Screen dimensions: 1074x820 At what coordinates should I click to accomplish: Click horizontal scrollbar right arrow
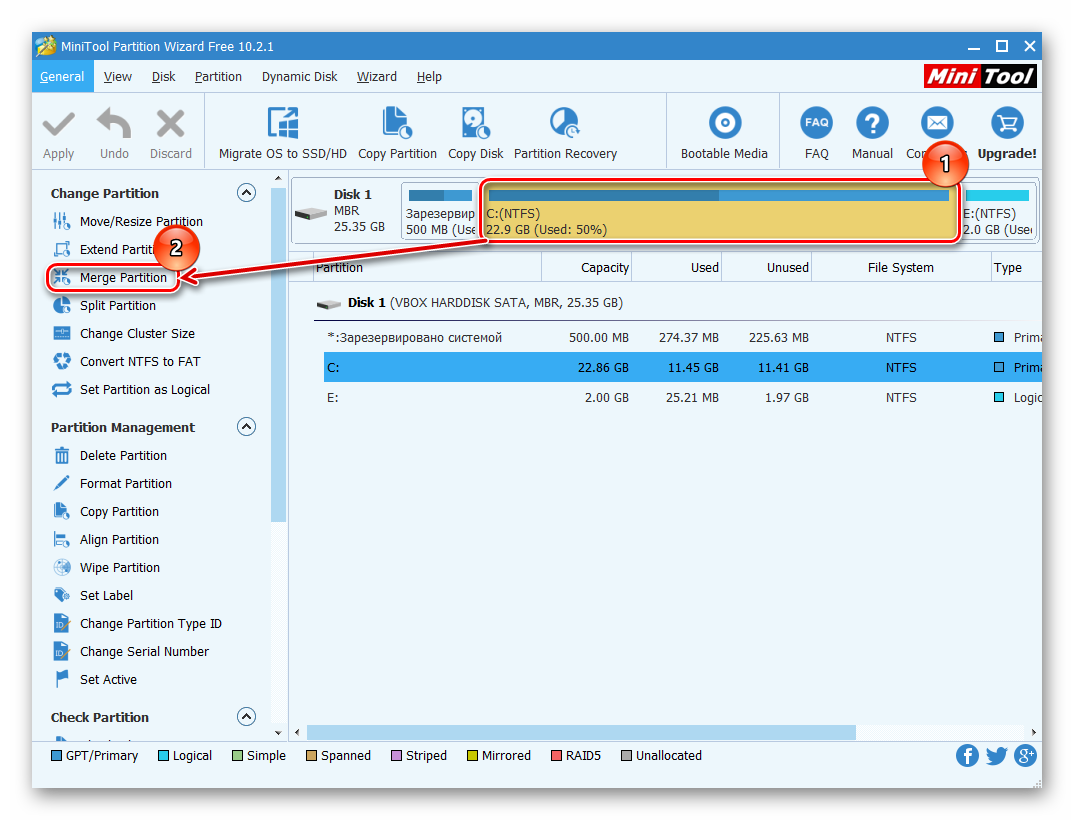coord(1034,732)
